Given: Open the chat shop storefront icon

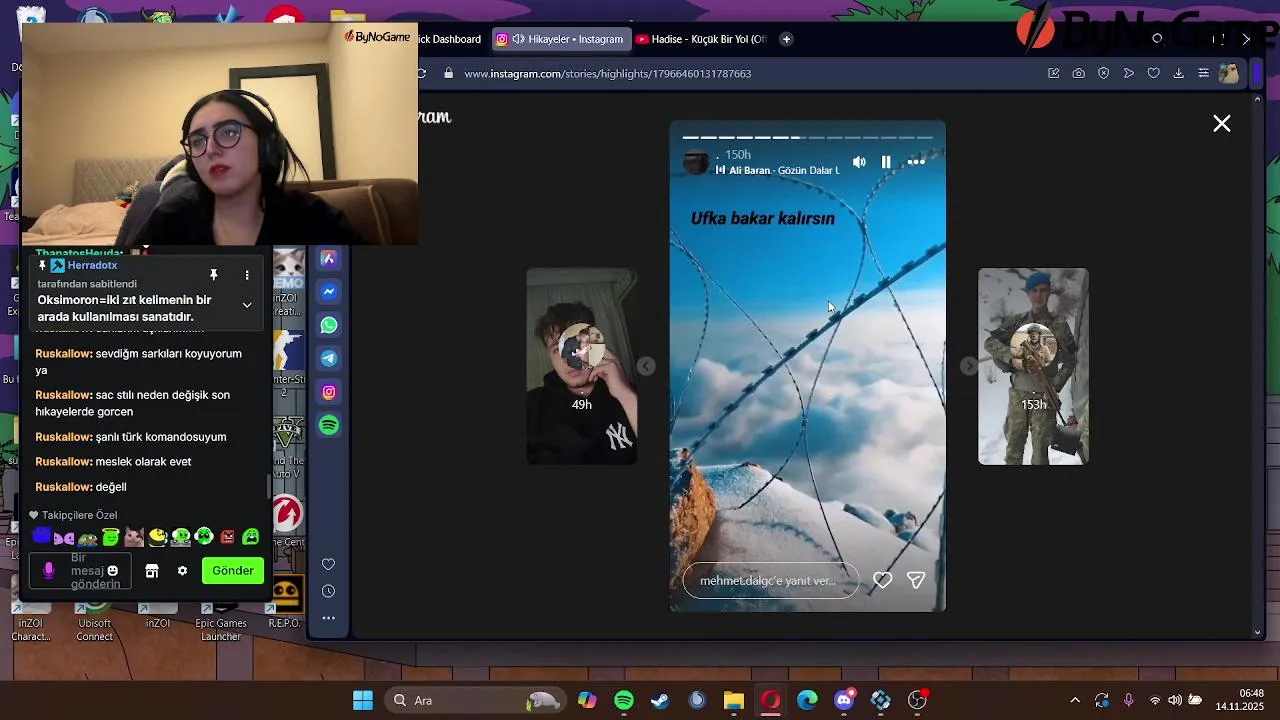Looking at the screenshot, I should (x=152, y=571).
